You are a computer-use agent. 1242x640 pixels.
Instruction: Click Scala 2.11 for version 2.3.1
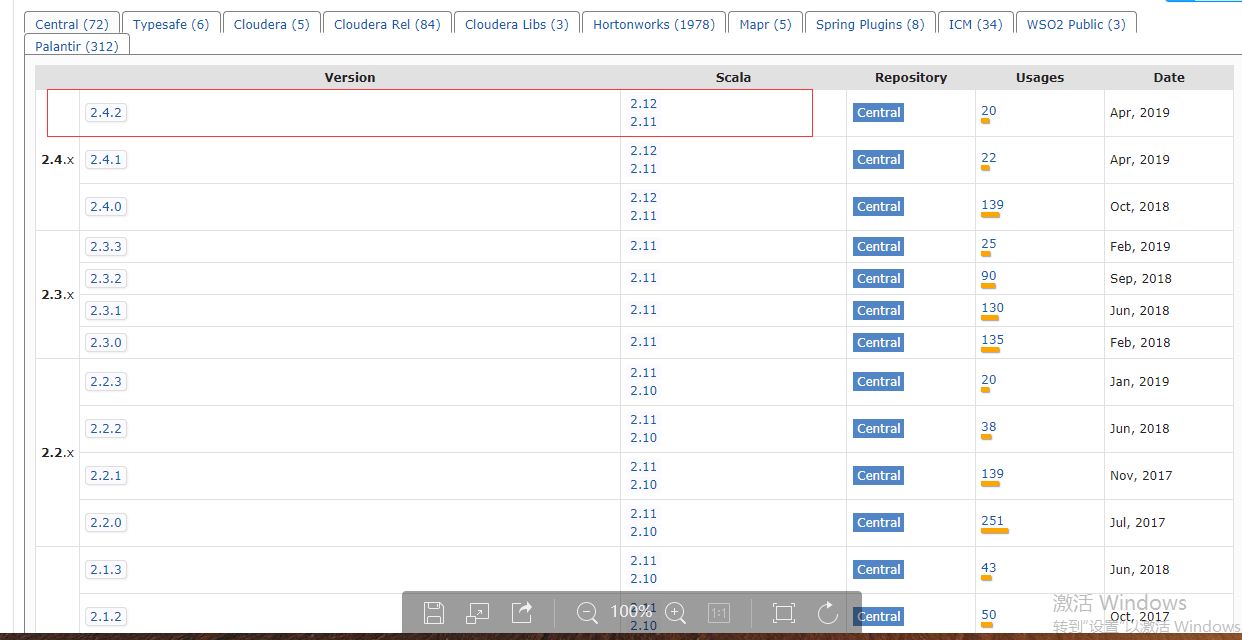643,310
